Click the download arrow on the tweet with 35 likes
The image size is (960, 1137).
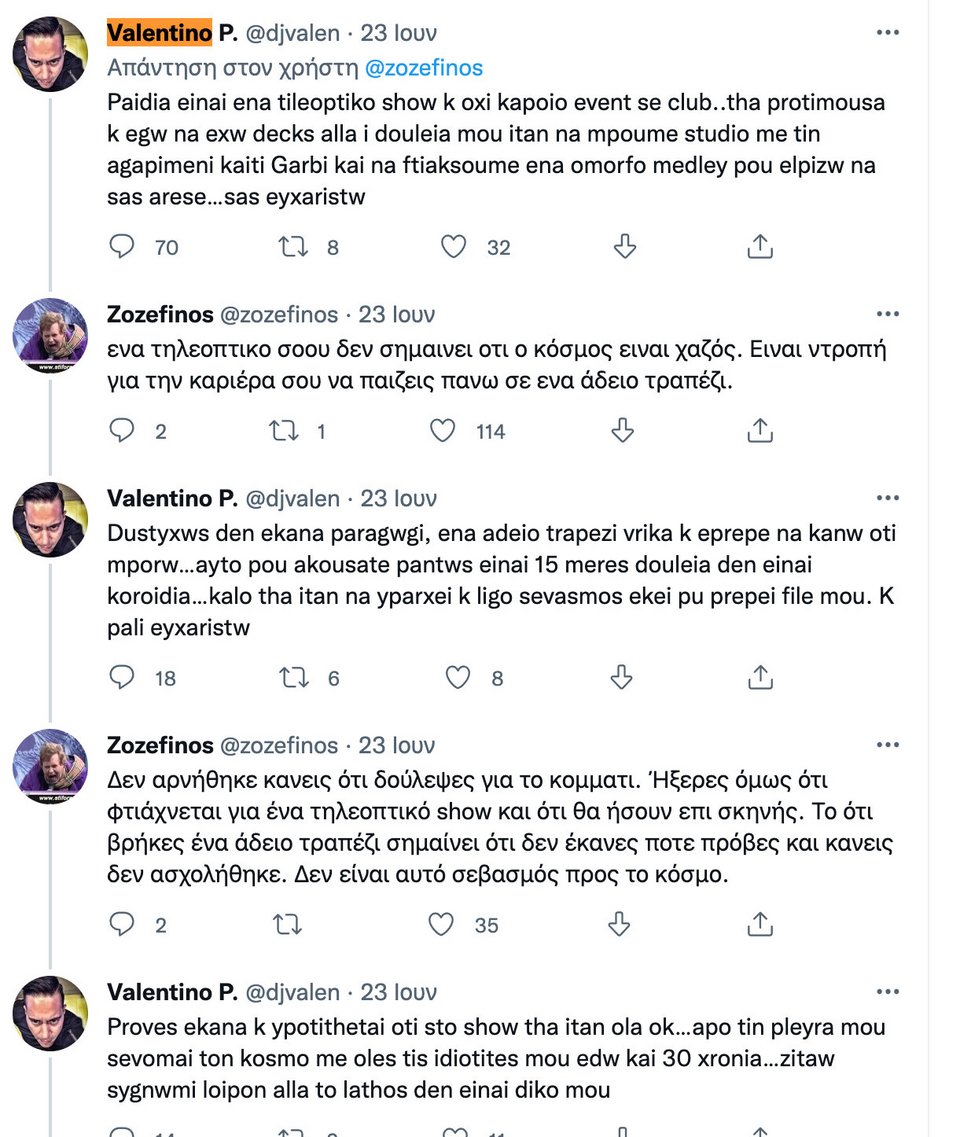click(x=618, y=924)
